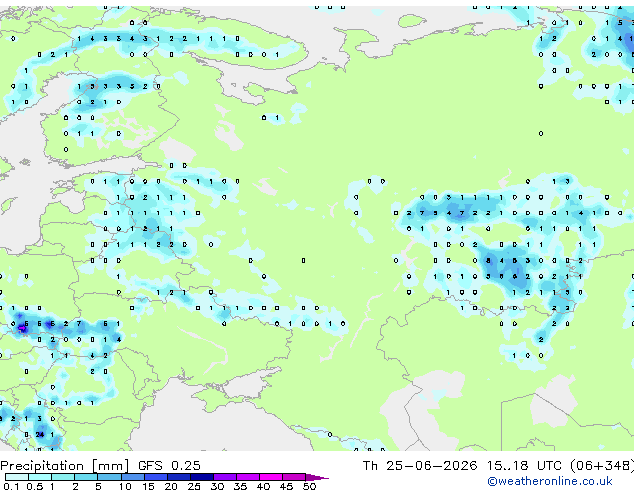Click the legend swatch between 0.5 and 1
Image resolution: width=634 pixels, height=490 pixels.
point(40,477)
